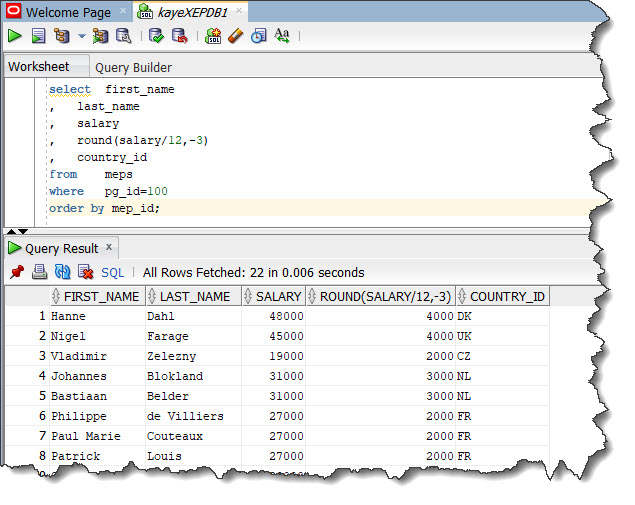Click inside the 'order by mep_id;' line
Image resolution: width=635 pixels, height=505 pixels.
click(x=104, y=208)
